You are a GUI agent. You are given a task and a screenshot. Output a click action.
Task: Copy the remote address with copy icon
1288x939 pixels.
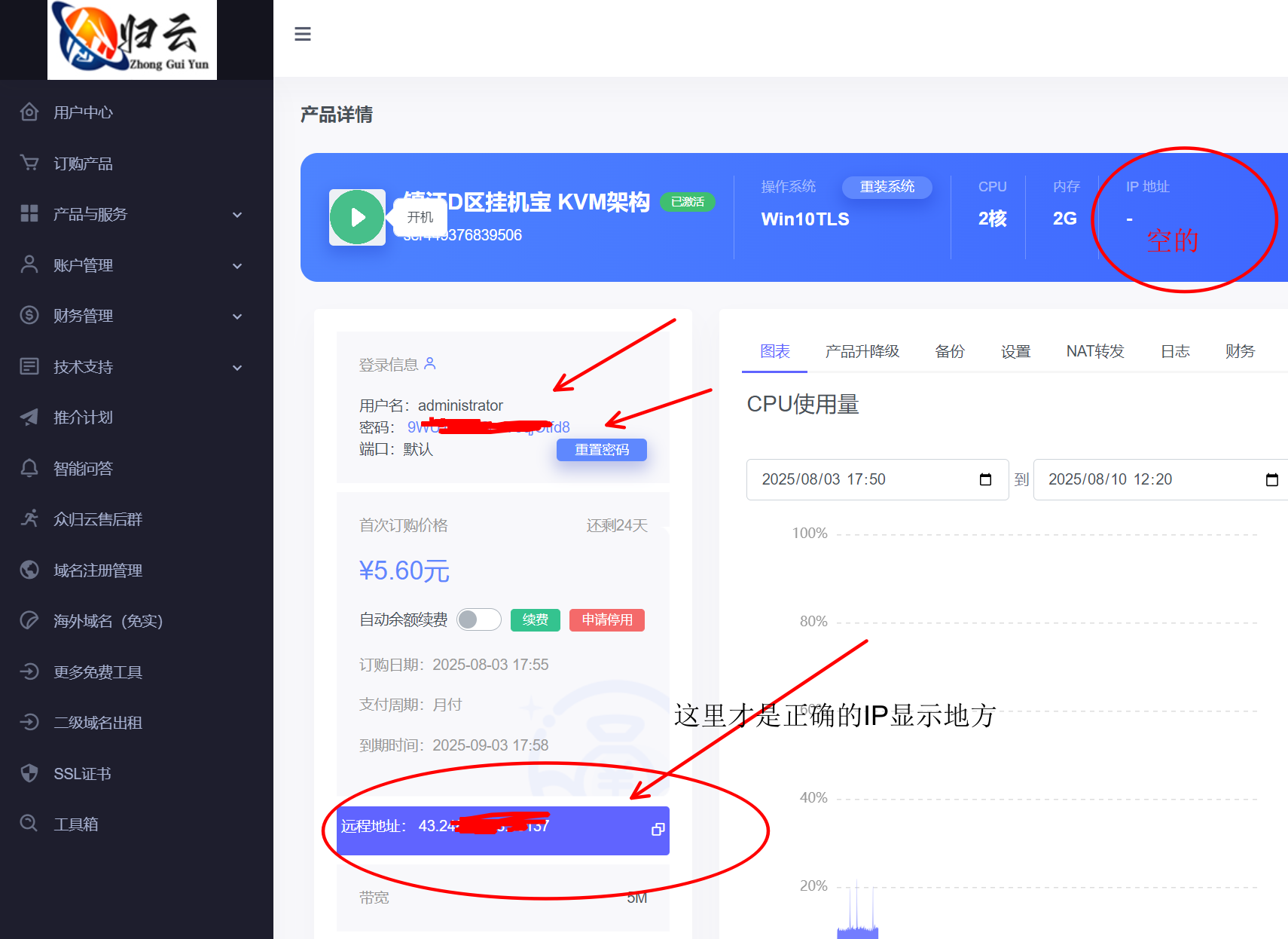pos(658,829)
